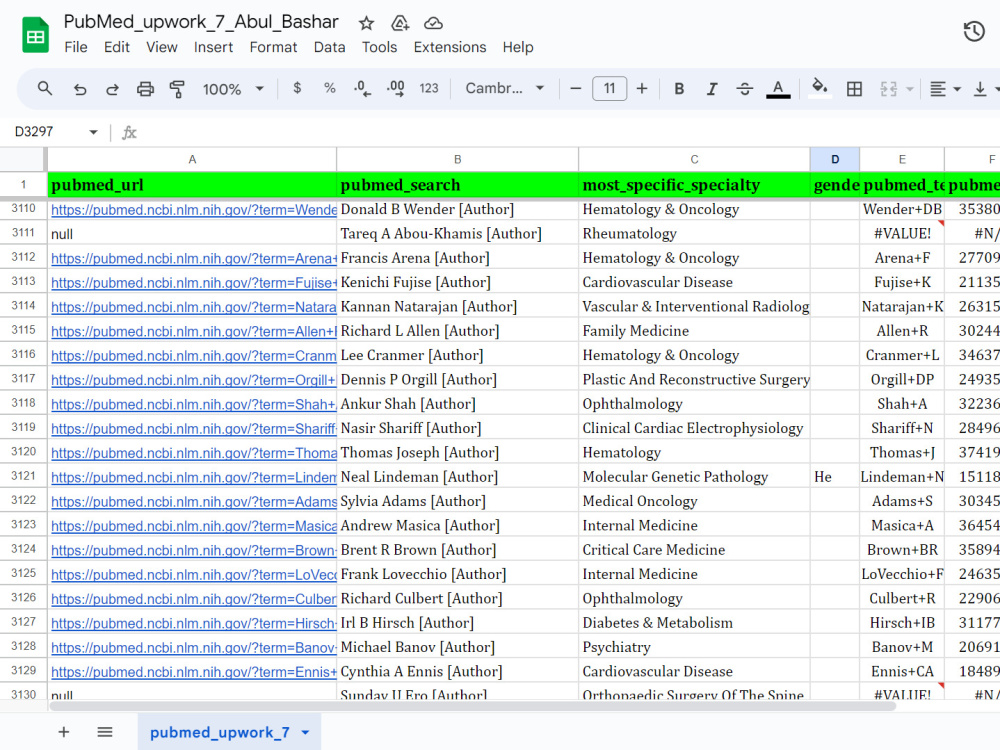Open pubmed_upwork_7 tab options arrow
The height and width of the screenshot is (750, 1000).
coord(305,733)
